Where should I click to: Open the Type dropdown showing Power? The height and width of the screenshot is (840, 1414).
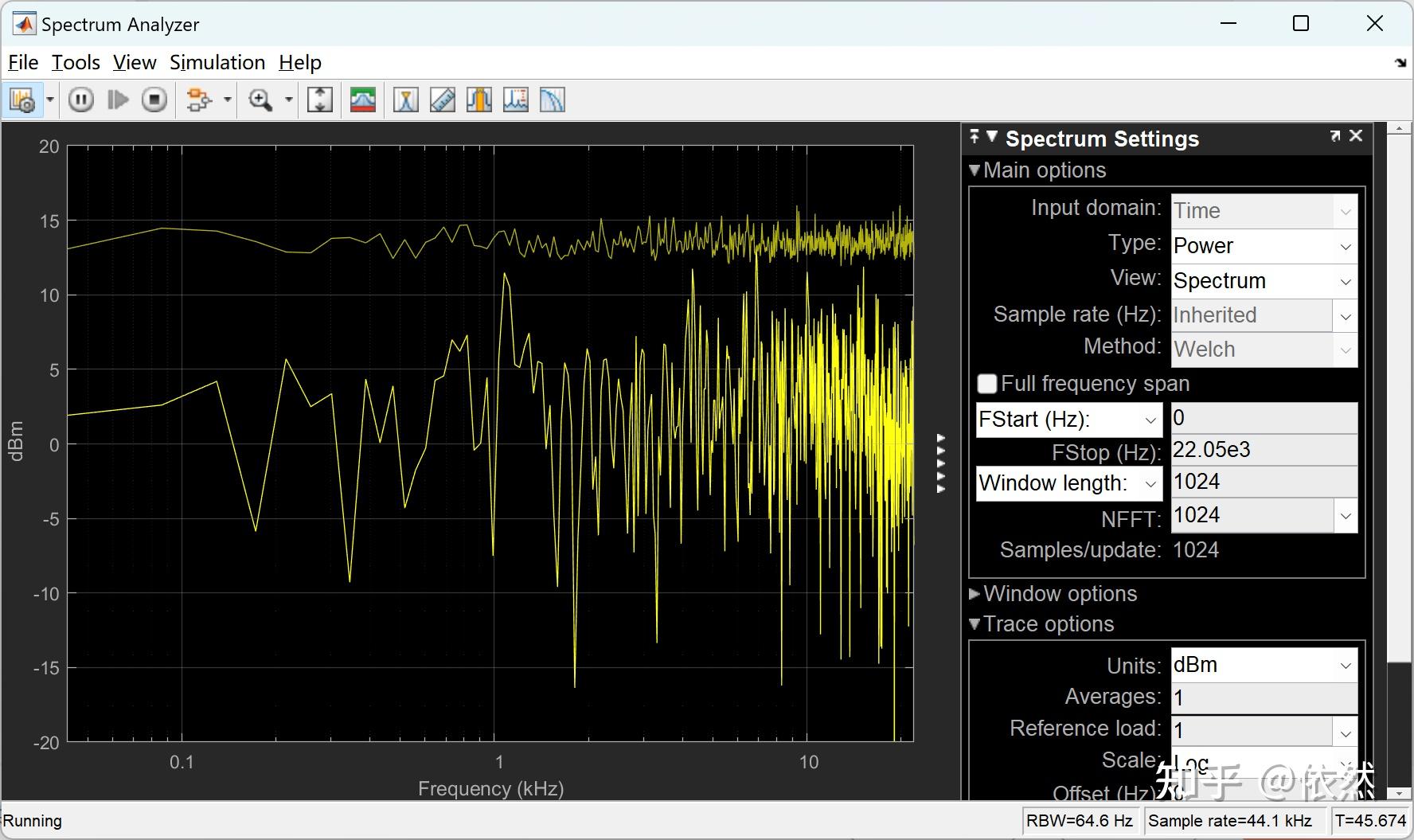point(1264,246)
